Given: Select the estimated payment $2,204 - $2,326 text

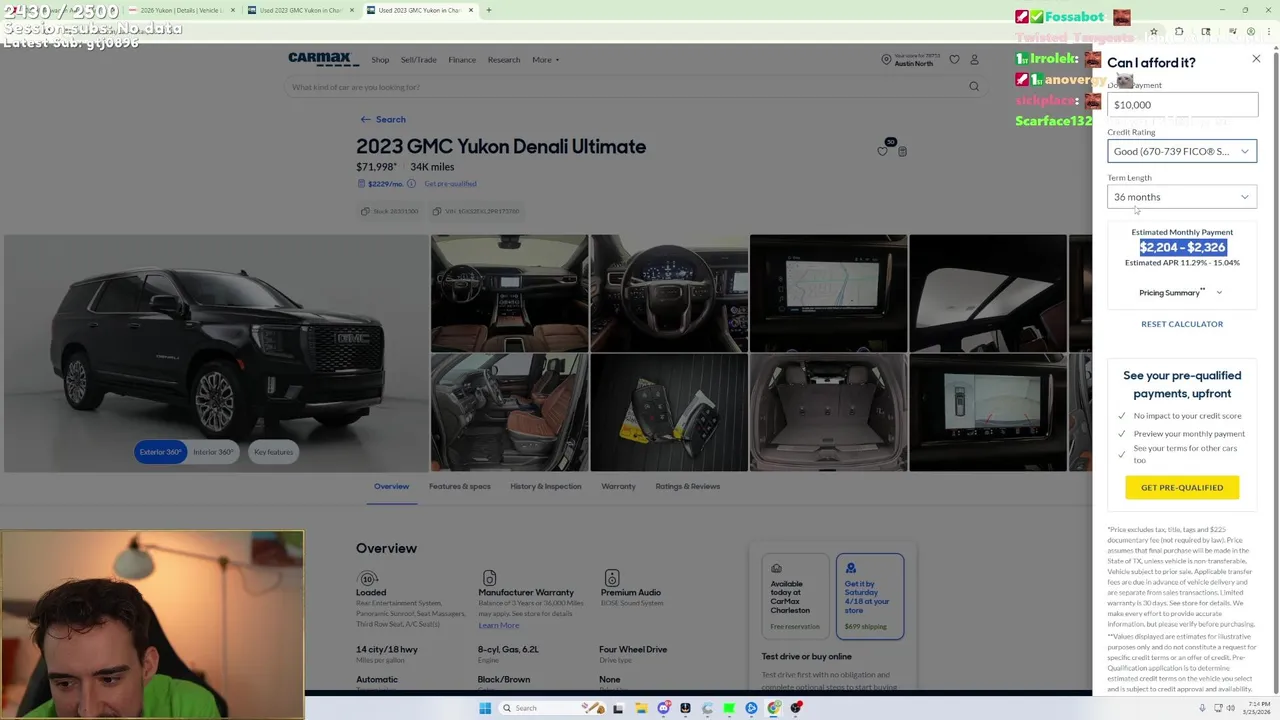Looking at the screenshot, I should pos(1182,247).
